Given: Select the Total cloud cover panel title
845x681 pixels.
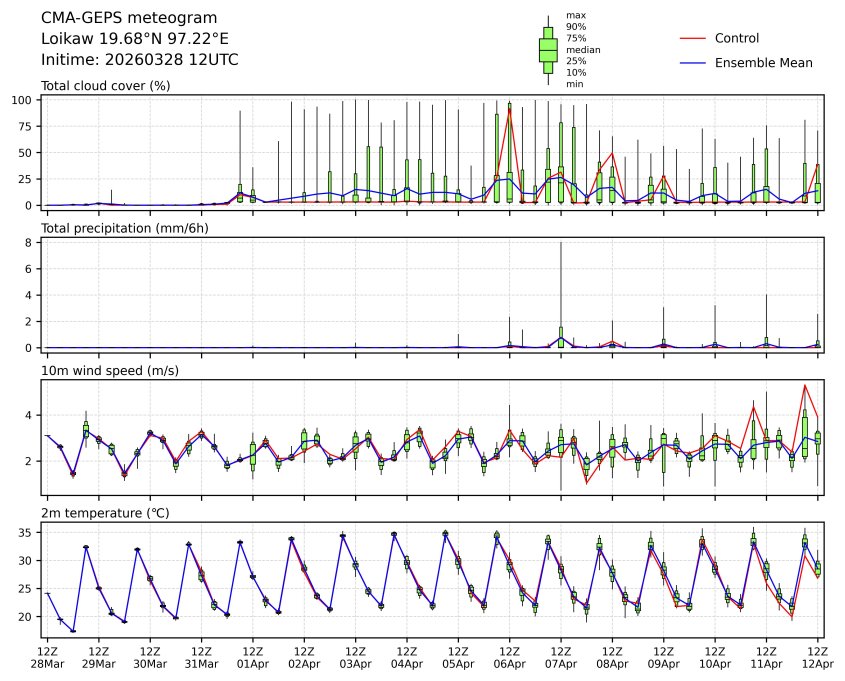Looking at the screenshot, I should pyautogui.click(x=105, y=86).
